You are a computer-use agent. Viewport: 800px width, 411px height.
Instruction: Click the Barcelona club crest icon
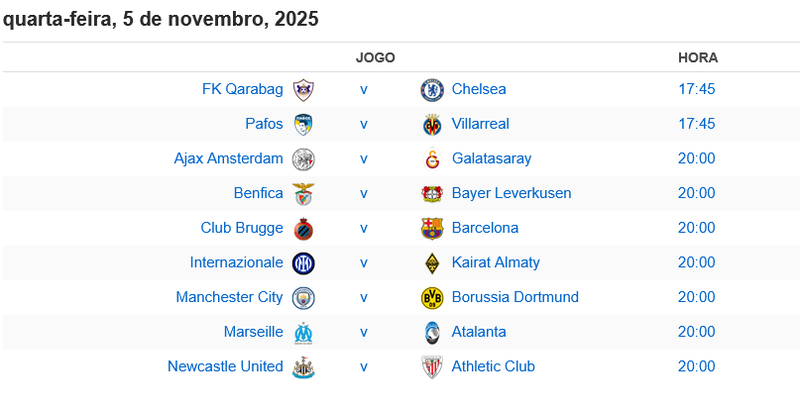point(431,229)
